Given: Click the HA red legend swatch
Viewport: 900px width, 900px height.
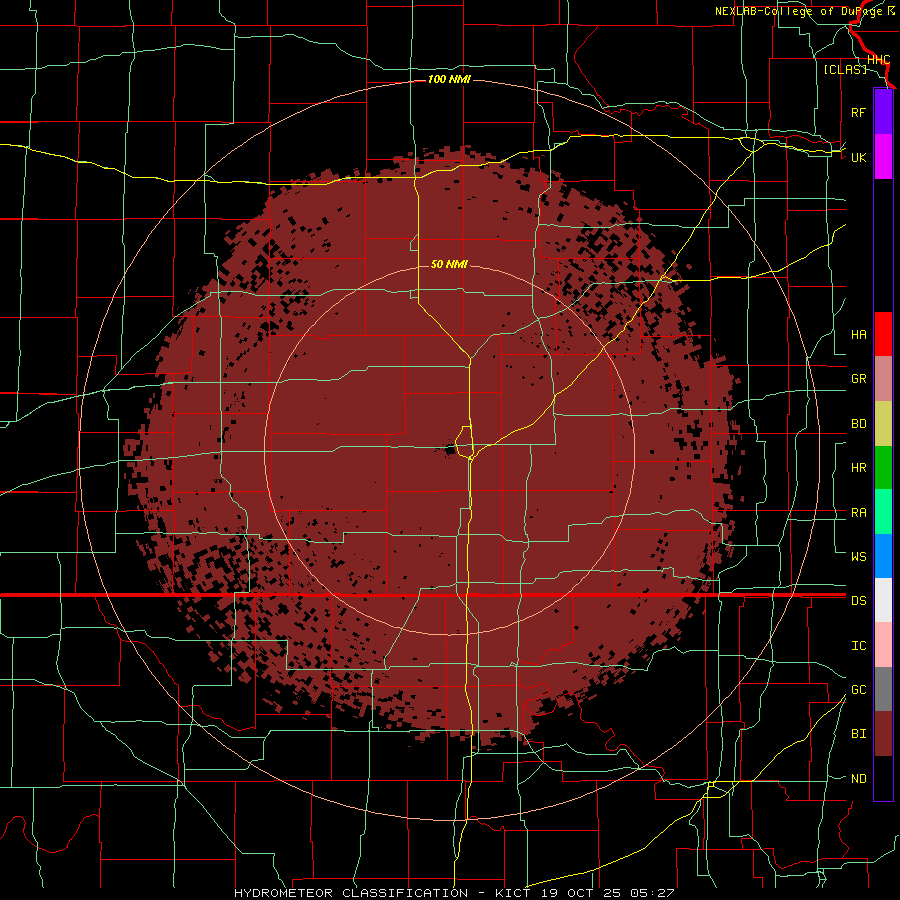Looking at the screenshot, I should (x=883, y=334).
